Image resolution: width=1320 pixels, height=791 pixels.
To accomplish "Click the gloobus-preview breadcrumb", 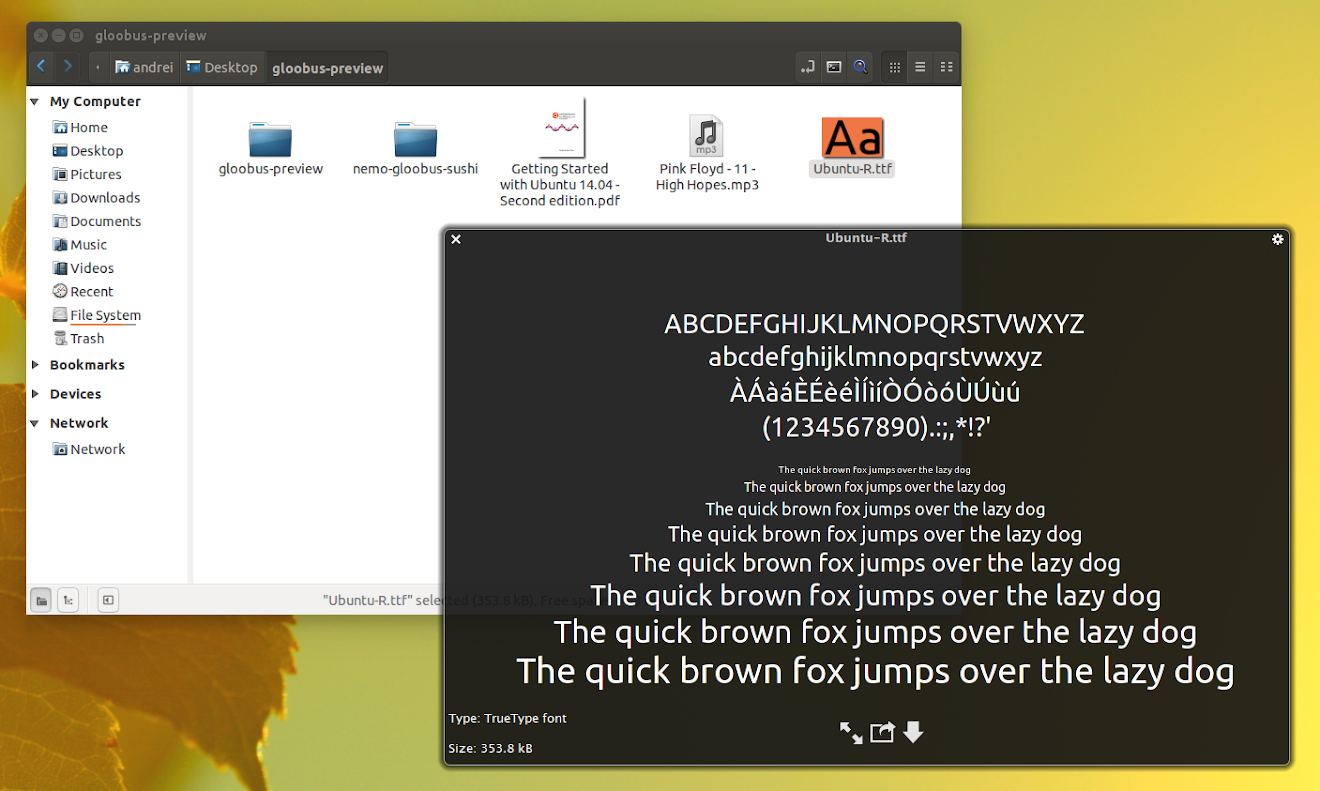I will 327,68.
